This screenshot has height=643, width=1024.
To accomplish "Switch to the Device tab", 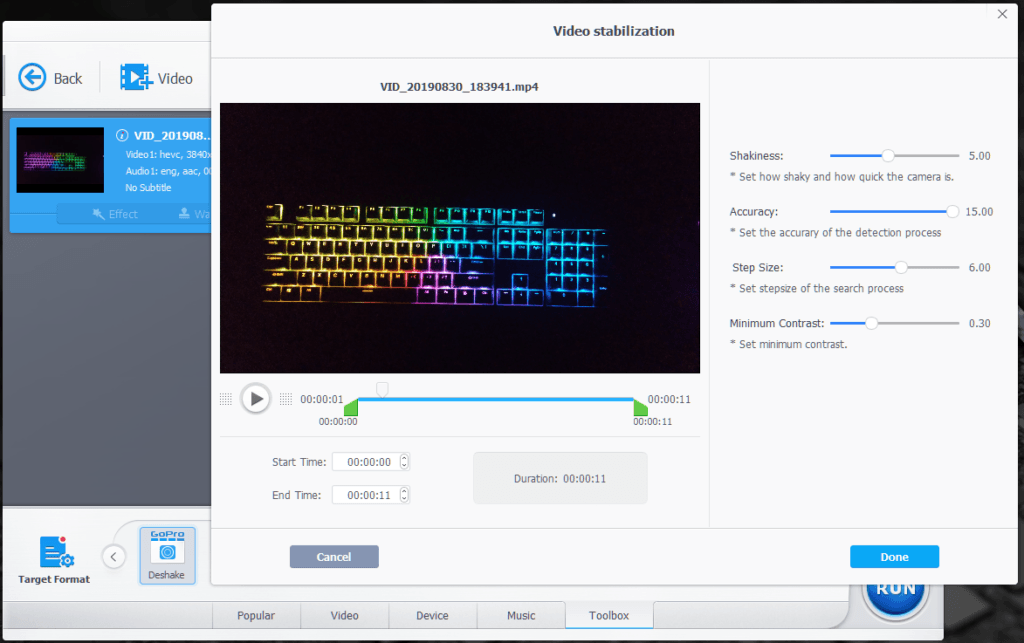I will coord(432,616).
